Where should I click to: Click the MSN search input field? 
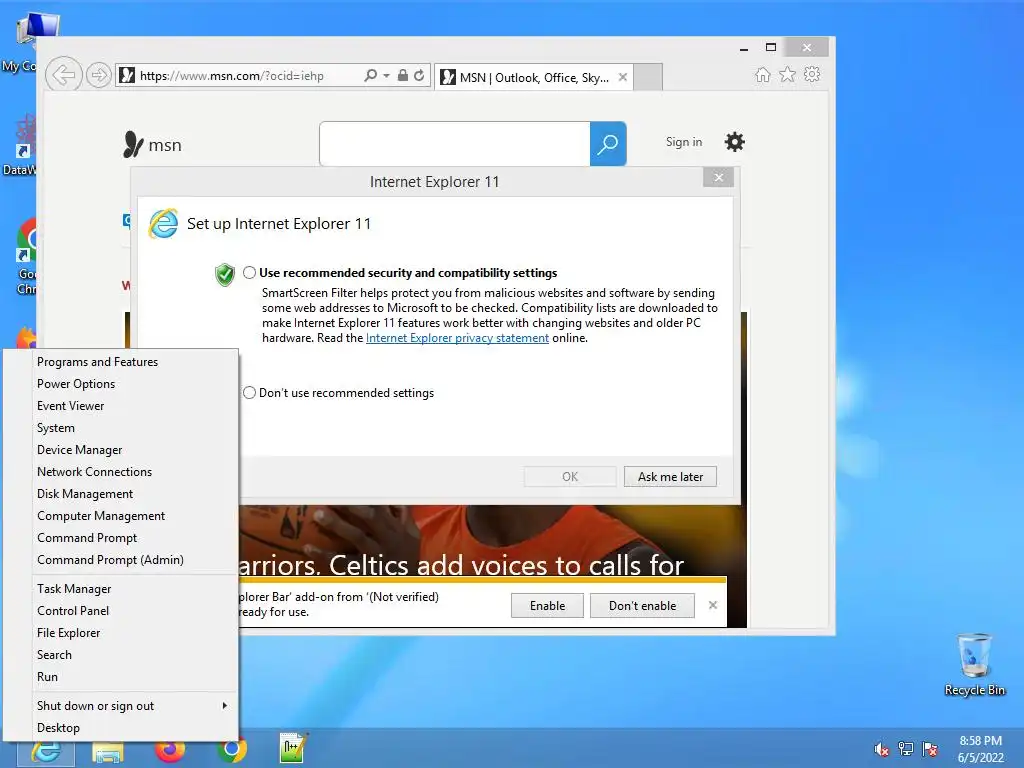[x=455, y=144]
